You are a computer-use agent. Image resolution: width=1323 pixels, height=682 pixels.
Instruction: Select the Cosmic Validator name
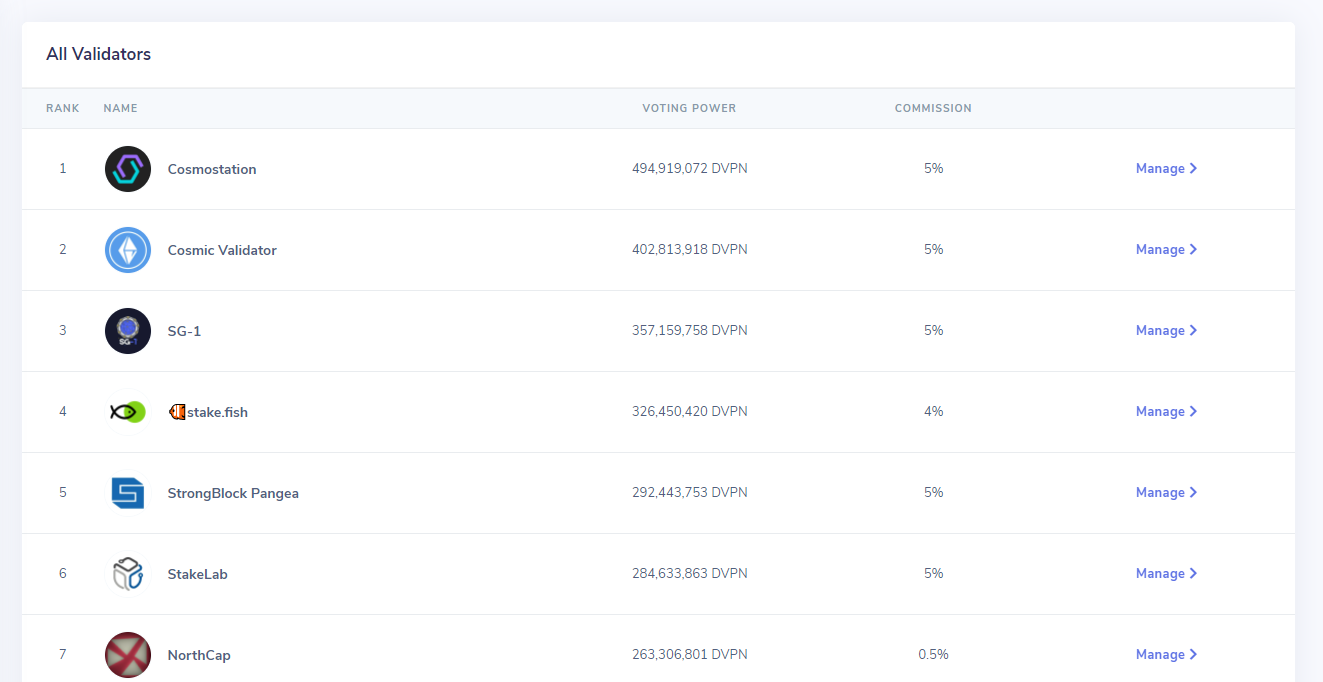tap(222, 251)
